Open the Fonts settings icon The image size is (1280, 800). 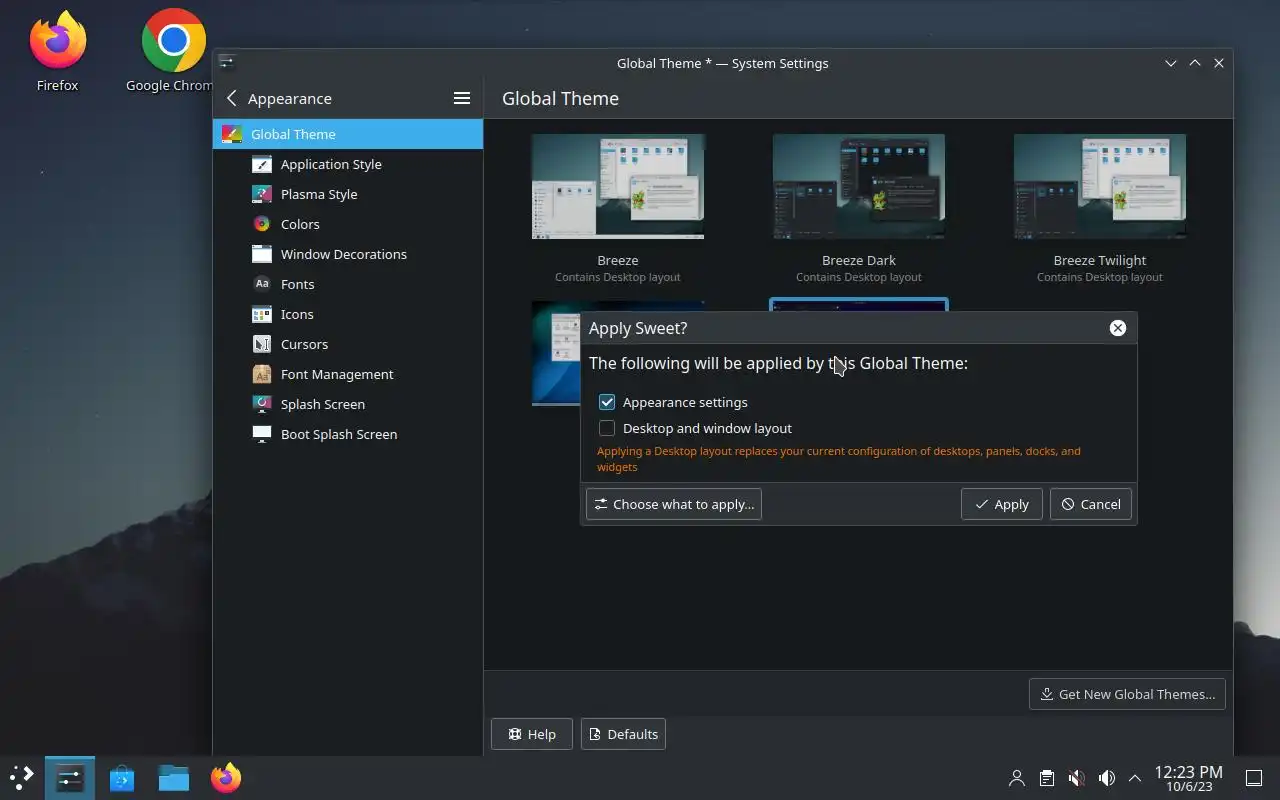[x=262, y=284]
